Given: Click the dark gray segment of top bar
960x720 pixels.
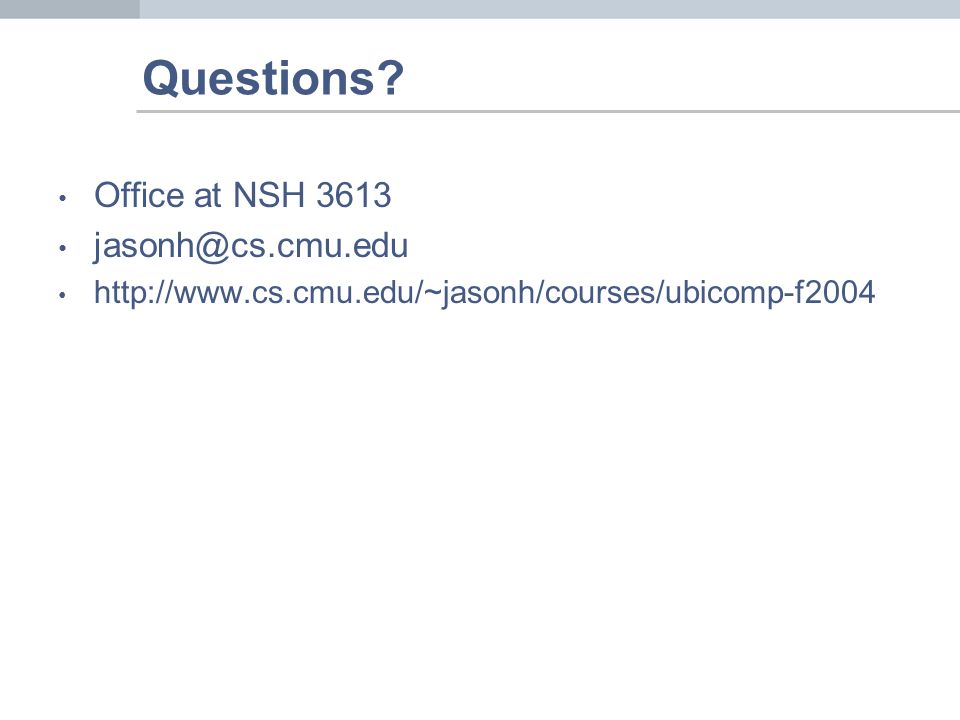Looking at the screenshot, I should tap(70, 9).
